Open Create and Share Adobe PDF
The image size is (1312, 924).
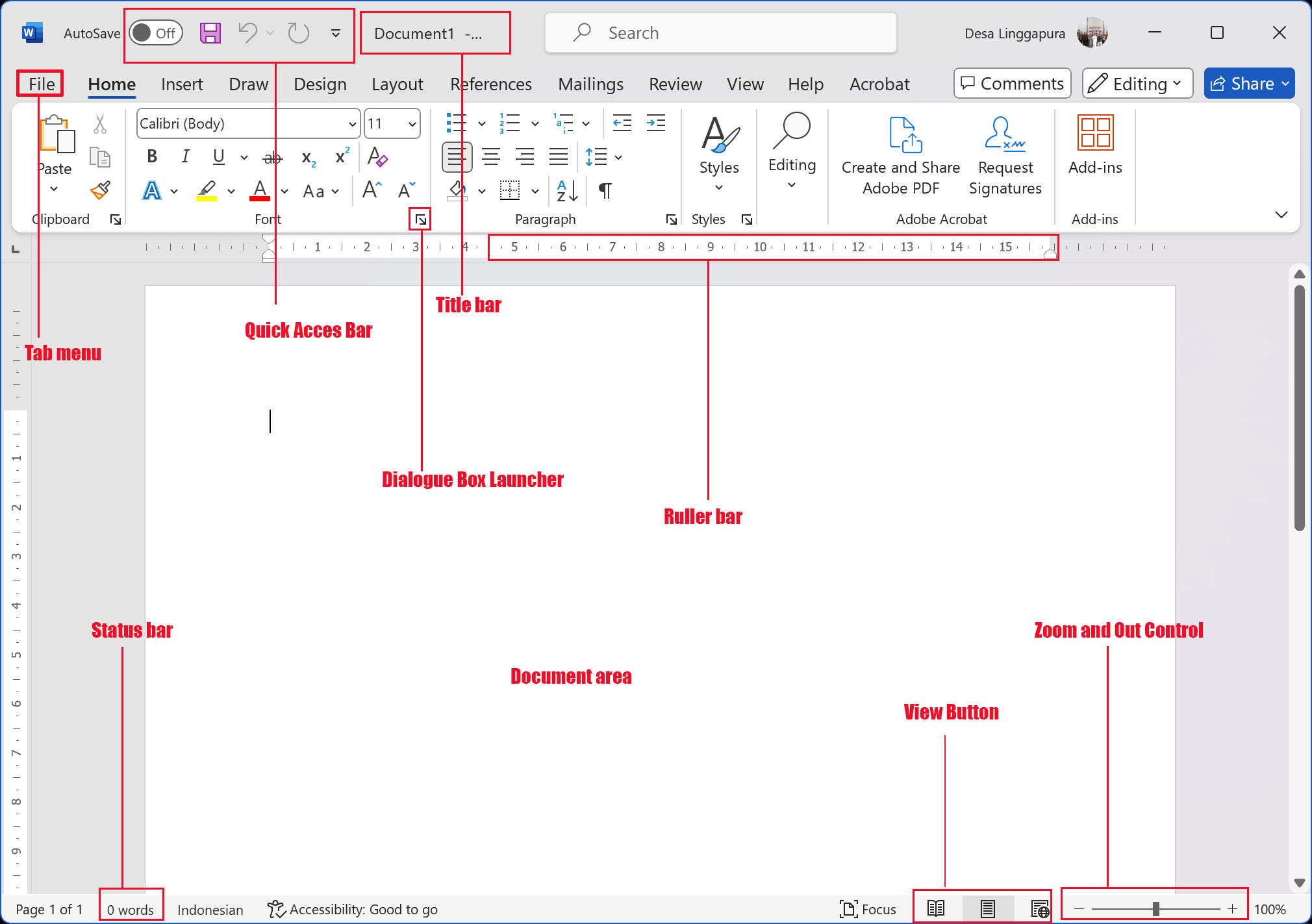(x=902, y=154)
